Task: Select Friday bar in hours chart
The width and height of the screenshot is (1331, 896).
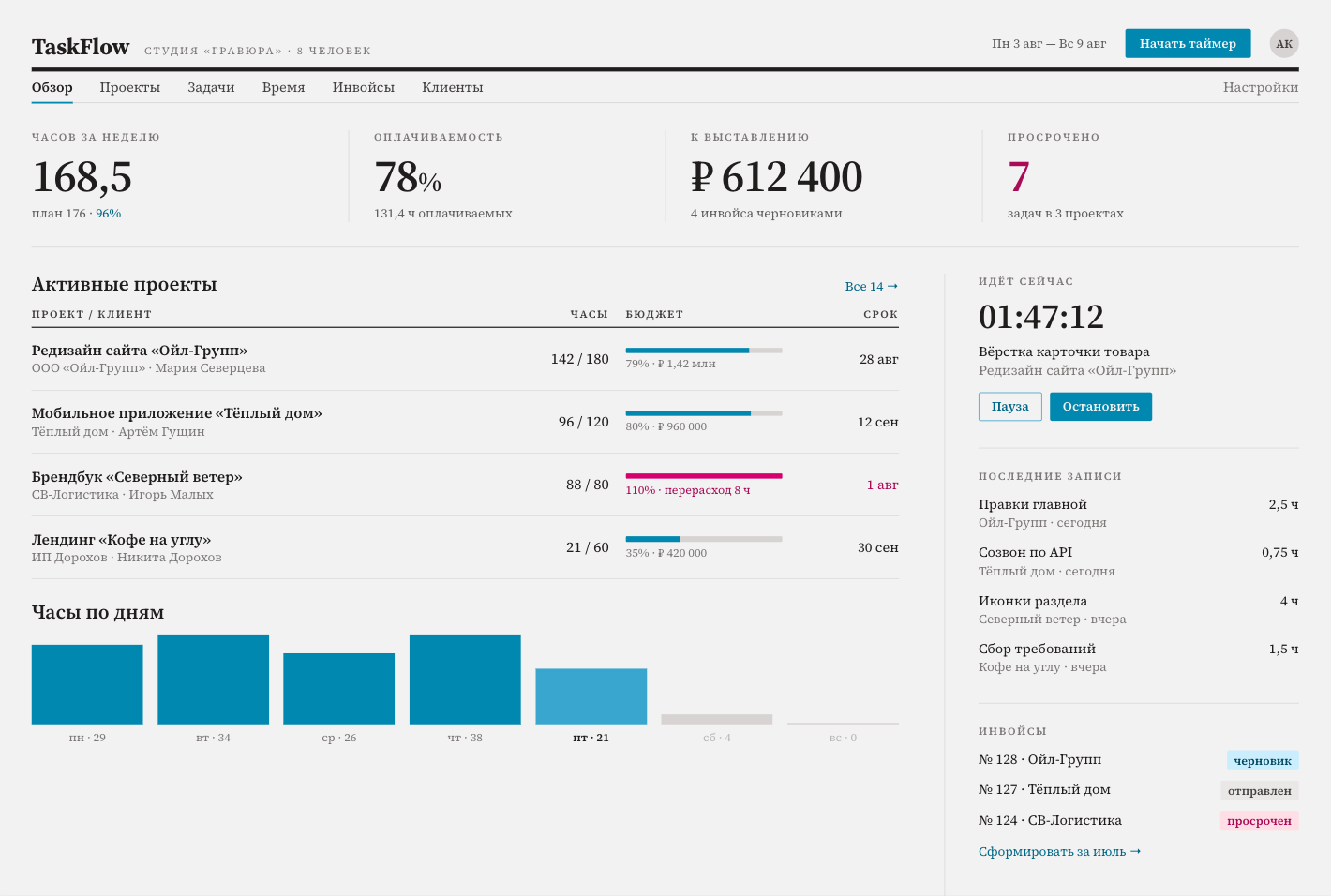Action: (x=591, y=696)
